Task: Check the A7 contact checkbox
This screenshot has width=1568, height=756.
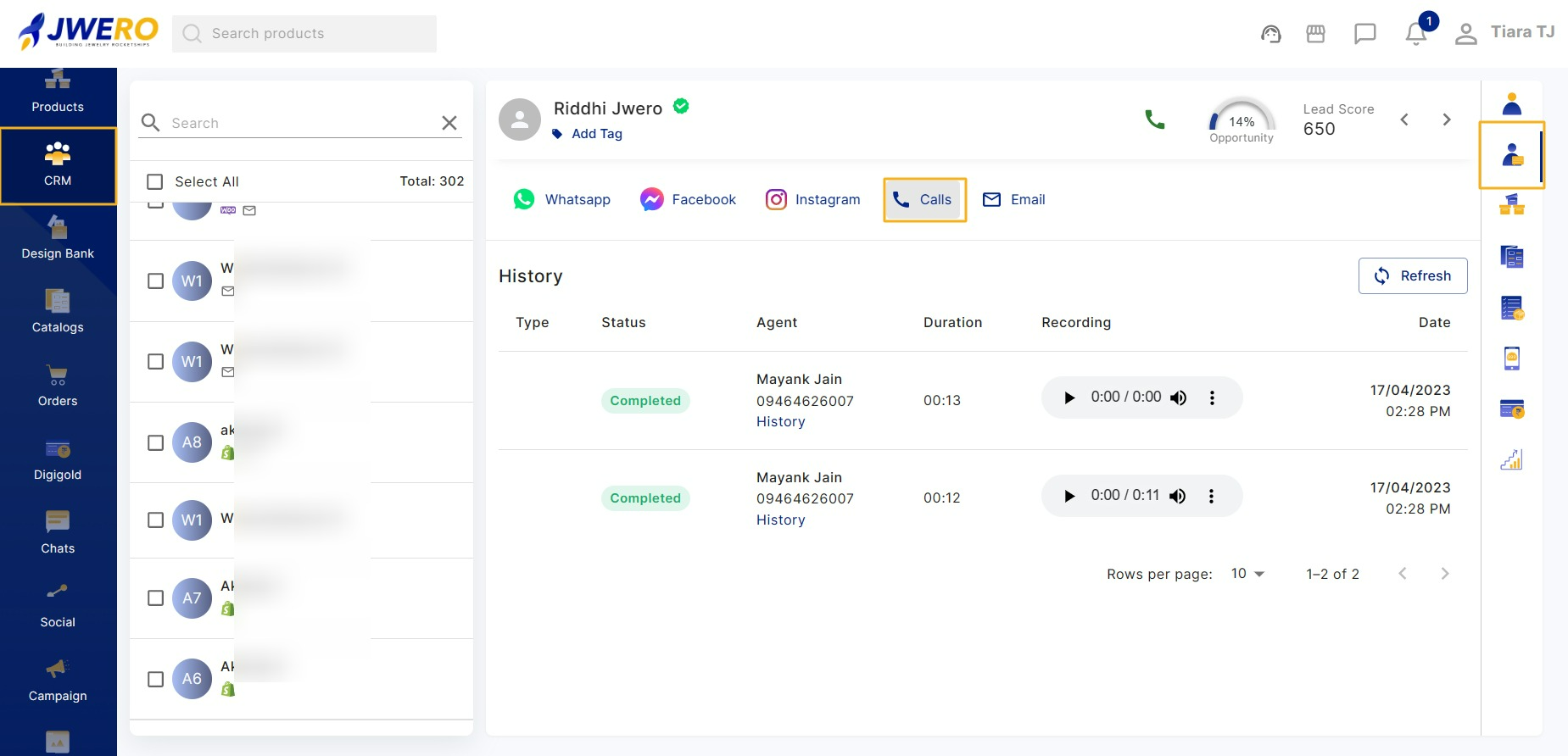Action: [x=155, y=598]
